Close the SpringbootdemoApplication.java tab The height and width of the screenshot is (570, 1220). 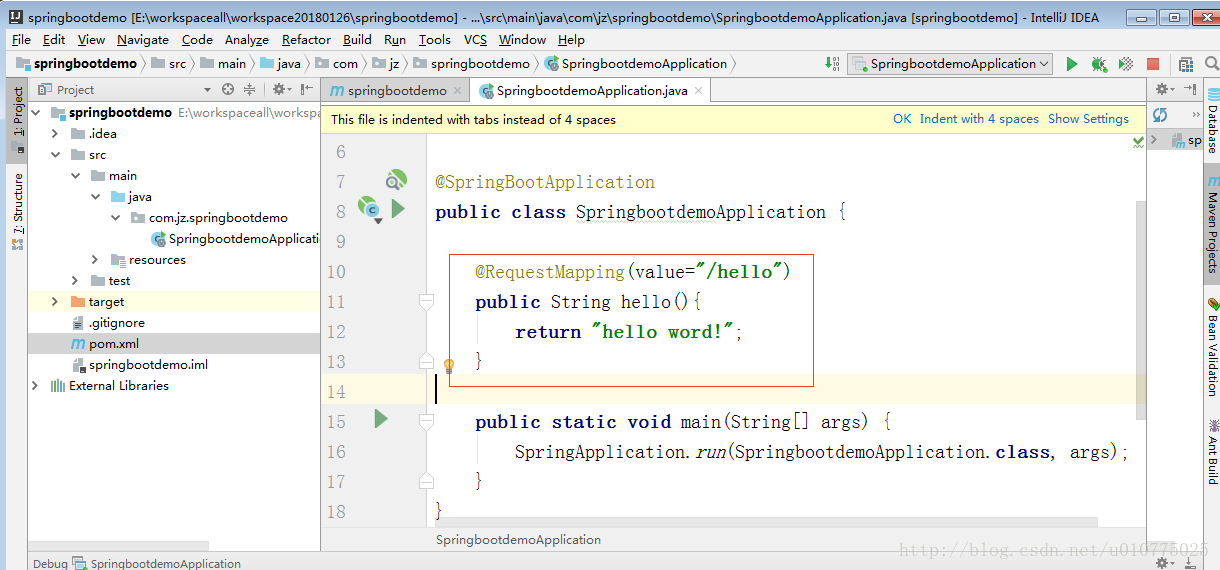(699, 90)
